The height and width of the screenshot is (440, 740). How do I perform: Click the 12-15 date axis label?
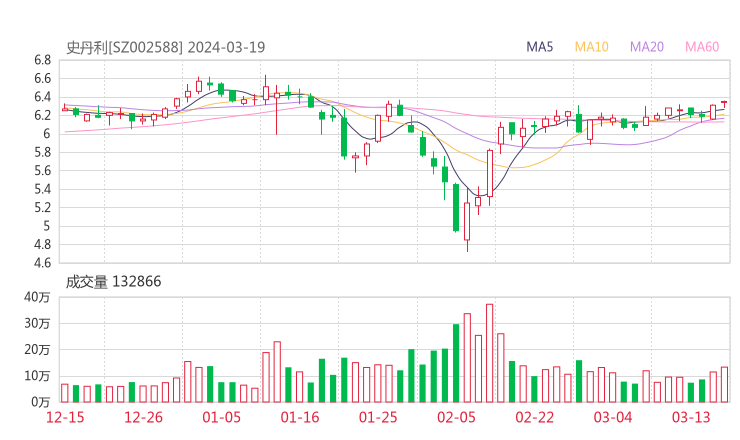[x=65, y=417]
